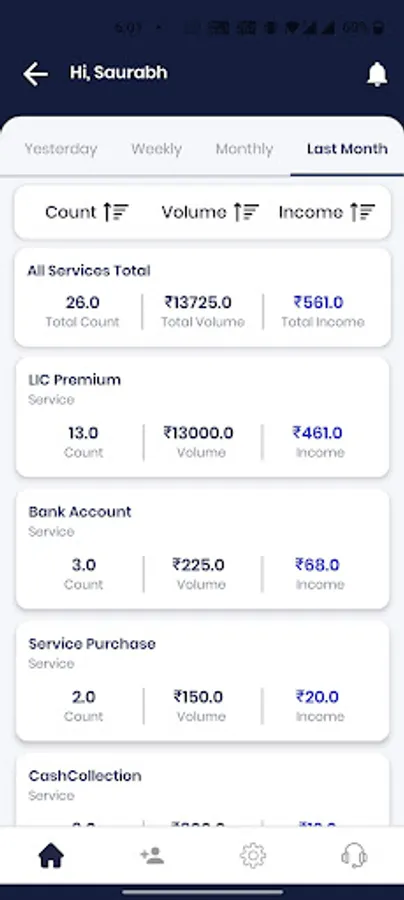The height and width of the screenshot is (900, 404).
Task: Switch to the Yesterday tab
Action: pos(61,149)
